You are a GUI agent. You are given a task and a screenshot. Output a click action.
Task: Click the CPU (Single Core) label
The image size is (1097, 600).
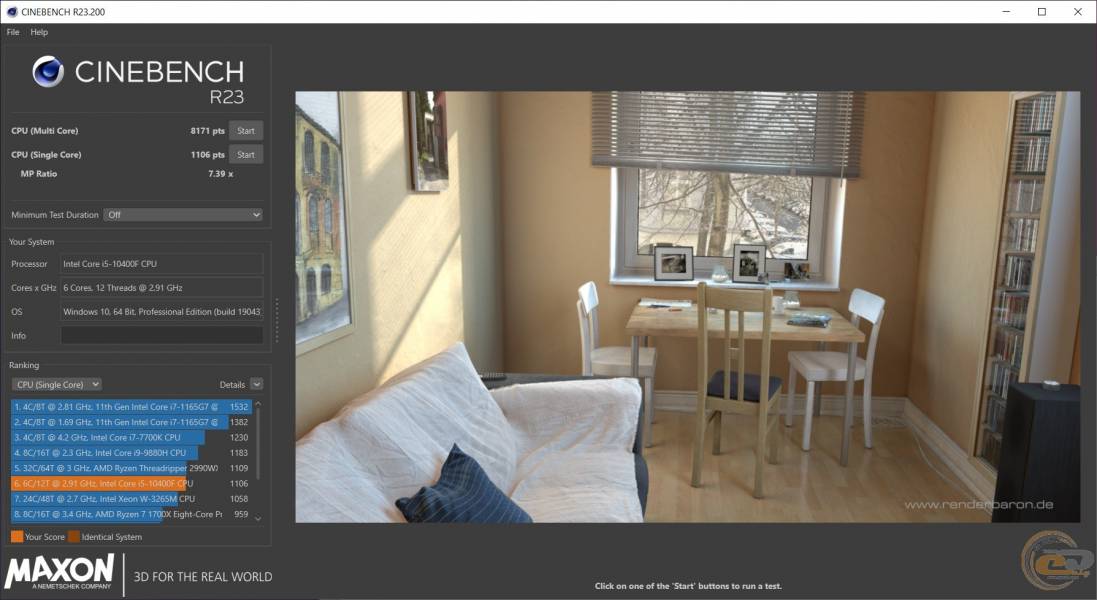tap(46, 155)
